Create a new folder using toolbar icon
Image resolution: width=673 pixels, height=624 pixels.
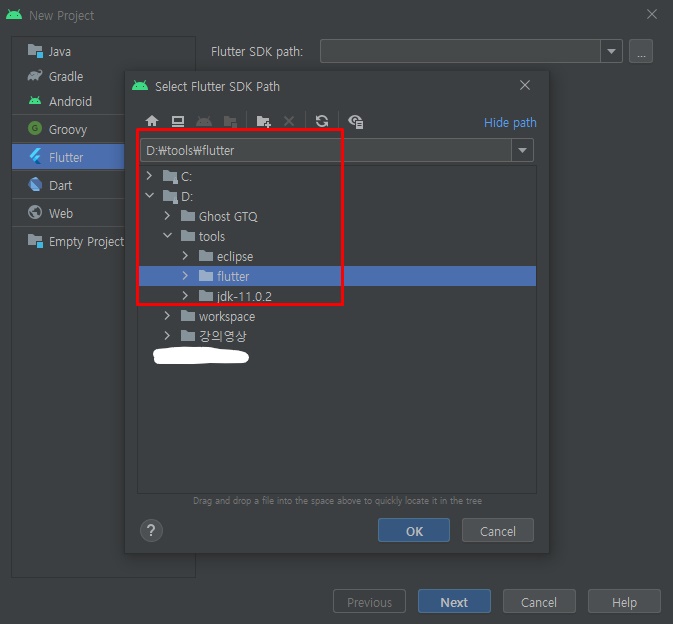(x=263, y=121)
